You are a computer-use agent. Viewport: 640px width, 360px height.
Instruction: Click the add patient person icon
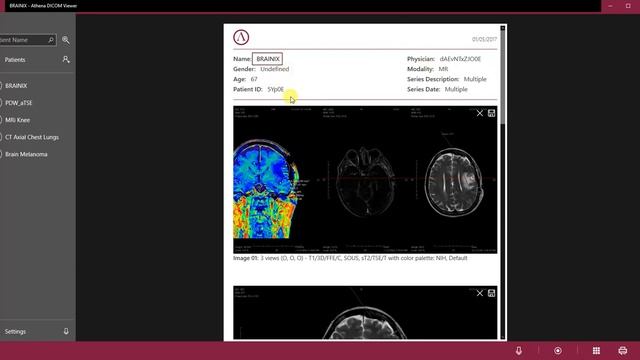tap(66, 60)
